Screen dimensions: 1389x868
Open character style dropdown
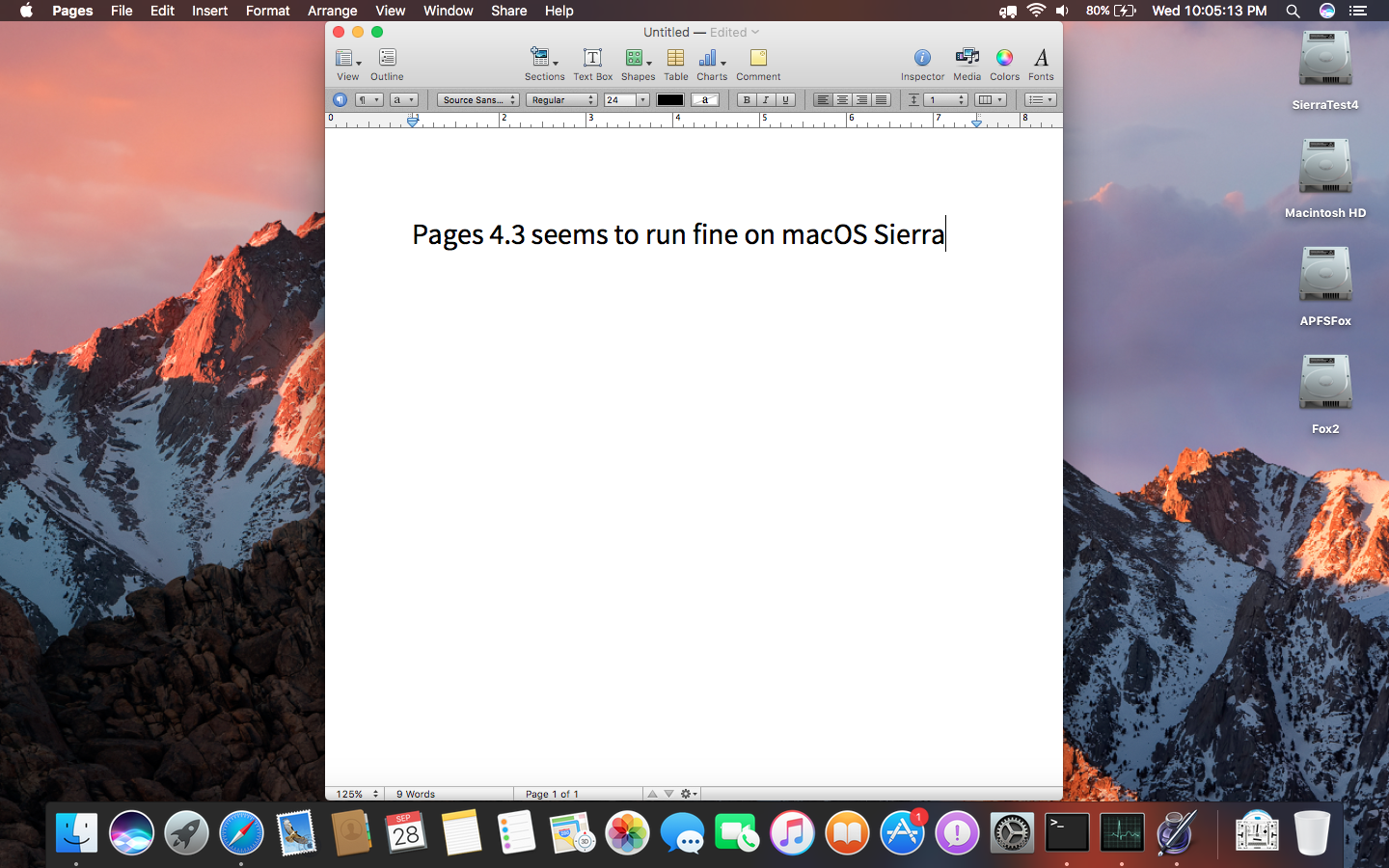[x=403, y=99]
